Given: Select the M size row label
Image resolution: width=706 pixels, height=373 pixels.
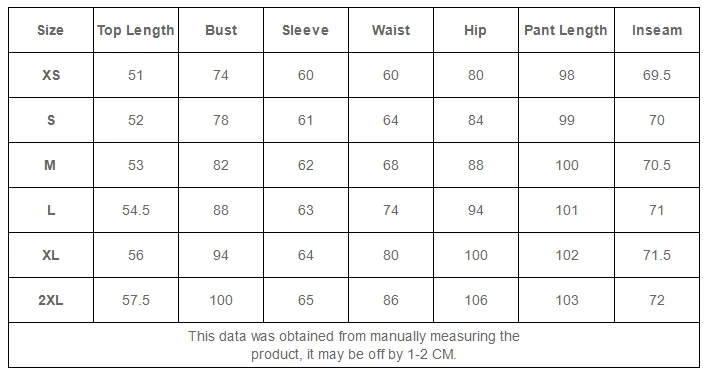Looking at the screenshot, I should point(50,165).
